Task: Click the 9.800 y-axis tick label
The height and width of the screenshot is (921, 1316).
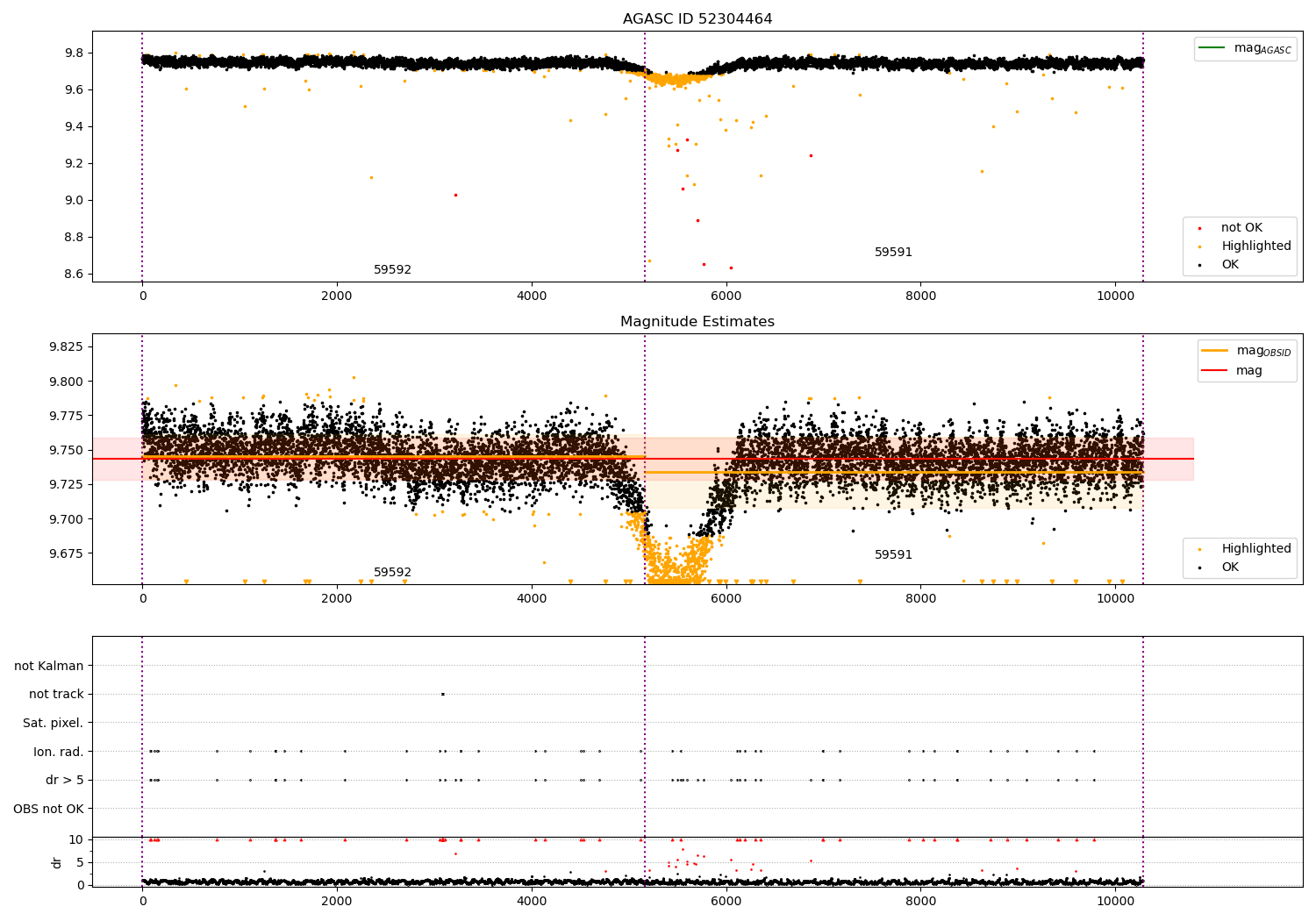Action: (x=67, y=382)
